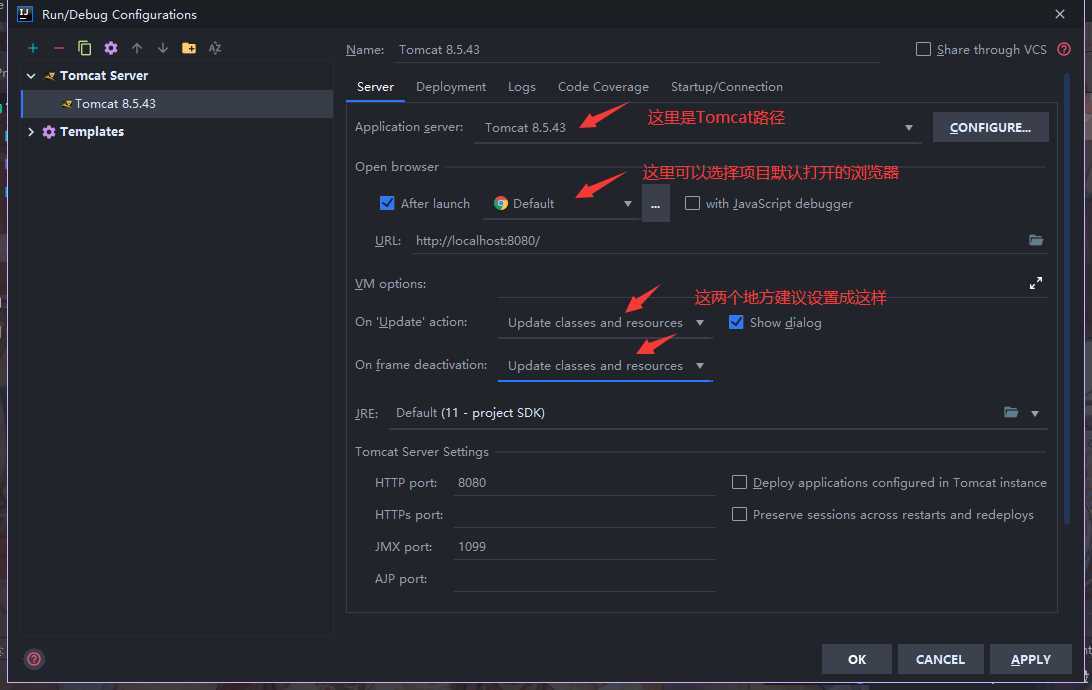Add a new configuration with plus icon
This screenshot has width=1092, height=690.
[33, 48]
